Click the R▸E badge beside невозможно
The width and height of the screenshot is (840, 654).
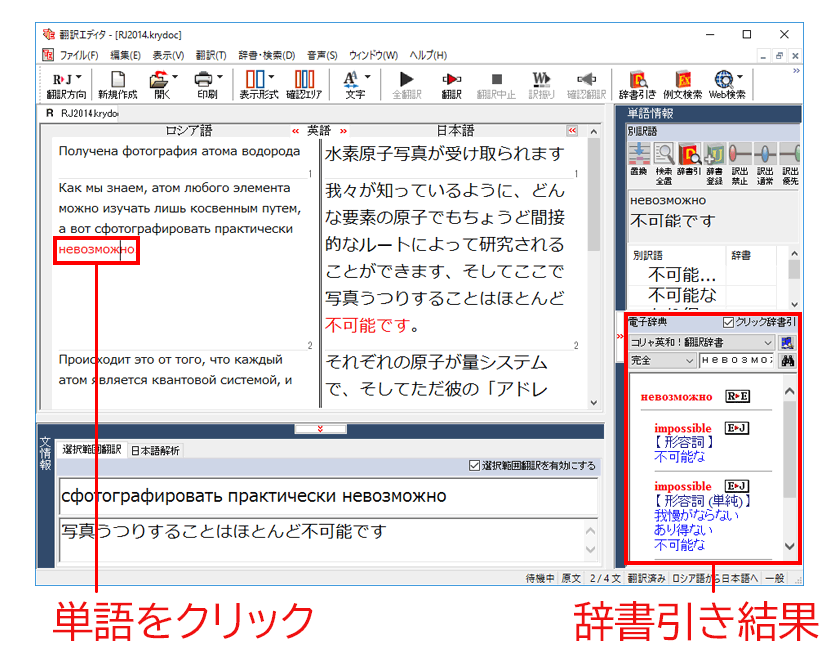tap(738, 396)
